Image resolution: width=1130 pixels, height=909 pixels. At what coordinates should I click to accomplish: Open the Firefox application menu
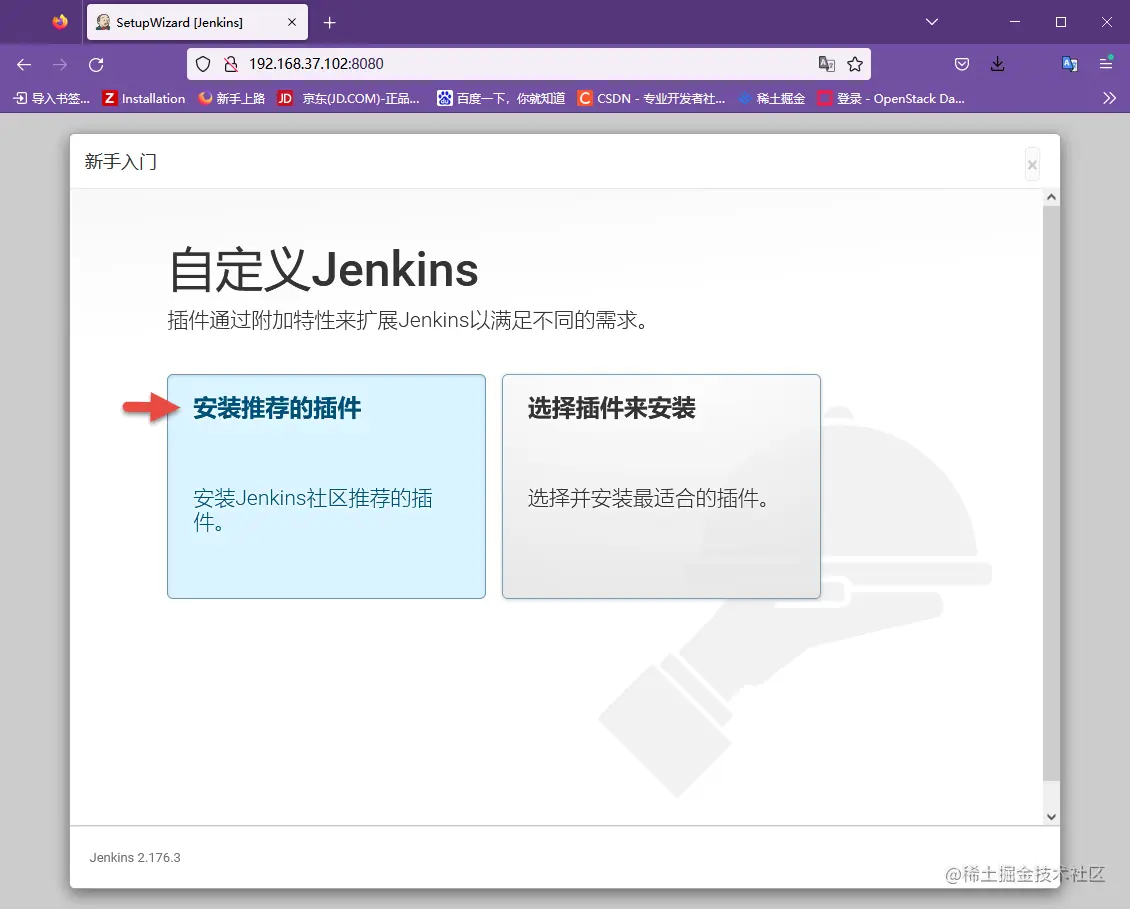[1106, 64]
